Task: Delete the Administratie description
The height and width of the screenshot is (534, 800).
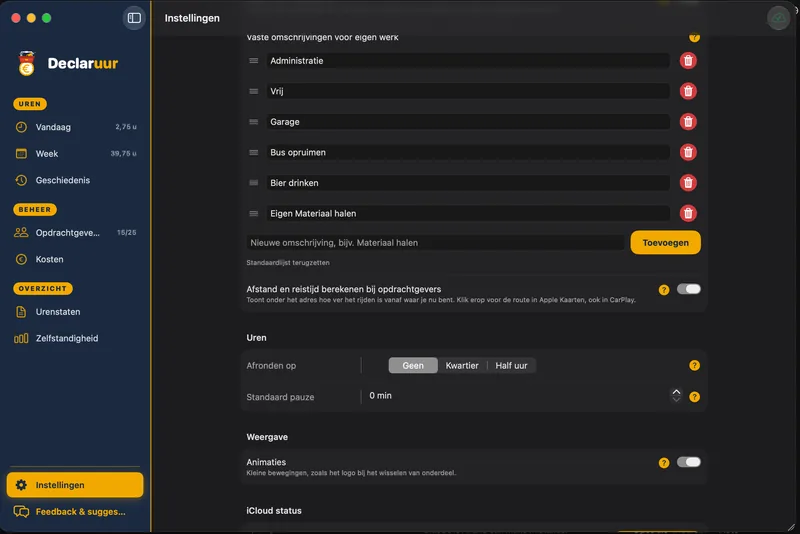Action: 688,61
